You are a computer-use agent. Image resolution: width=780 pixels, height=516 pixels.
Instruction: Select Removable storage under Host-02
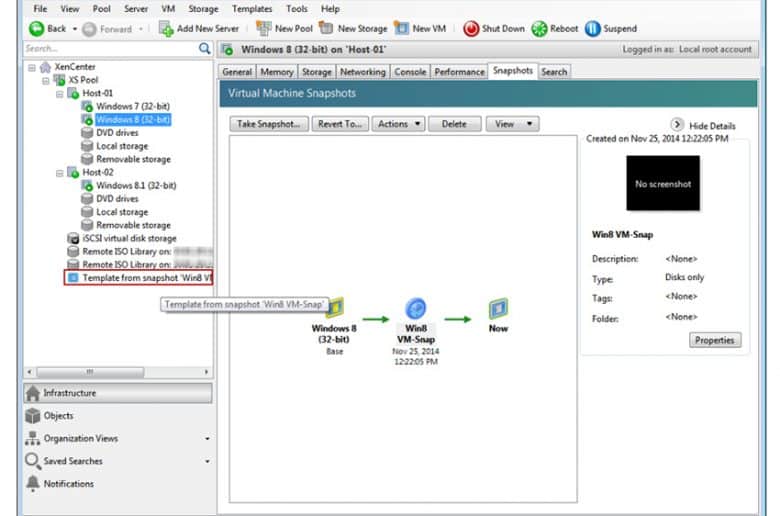pos(133,225)
